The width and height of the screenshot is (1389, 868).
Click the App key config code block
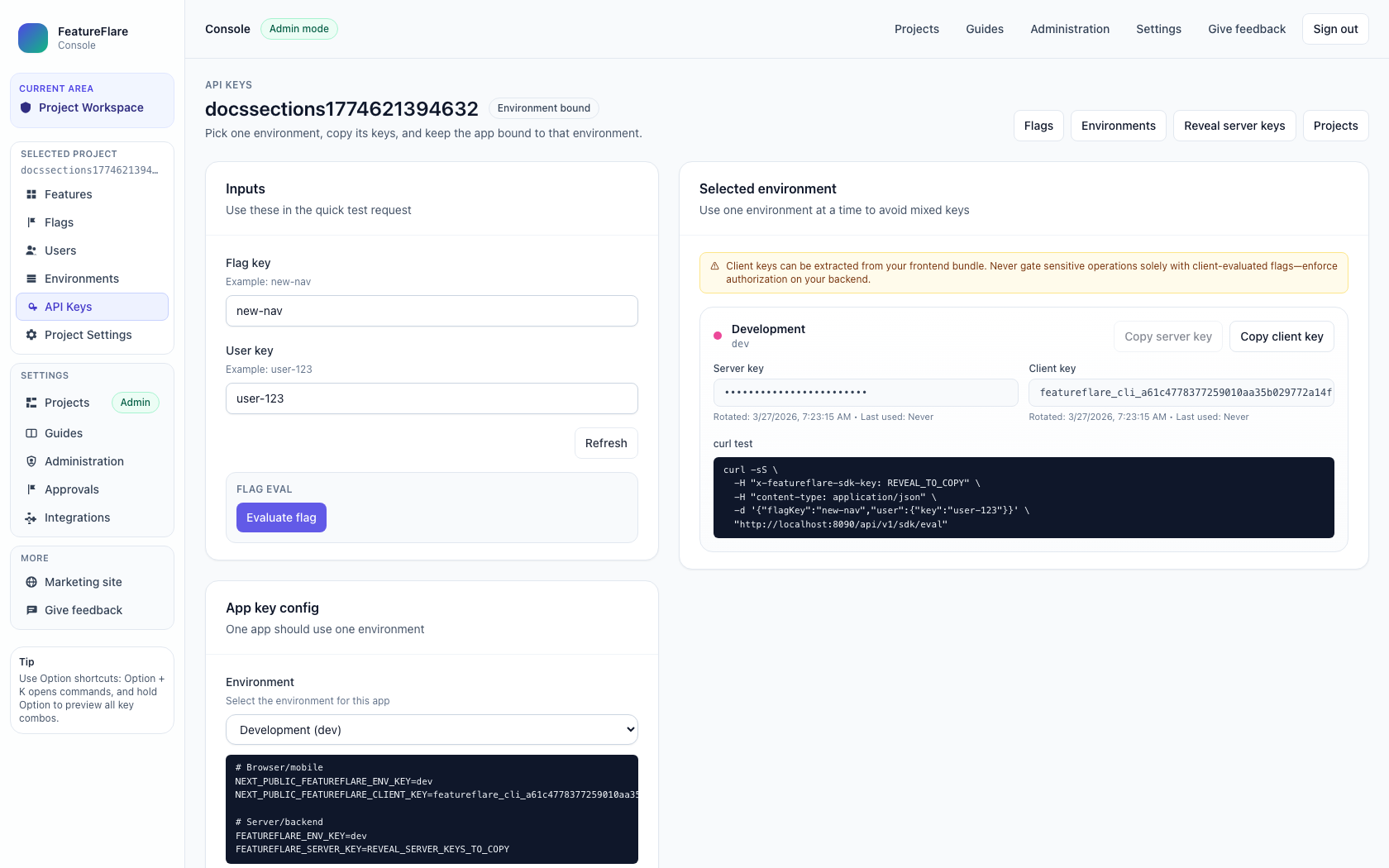pos(432,809)
